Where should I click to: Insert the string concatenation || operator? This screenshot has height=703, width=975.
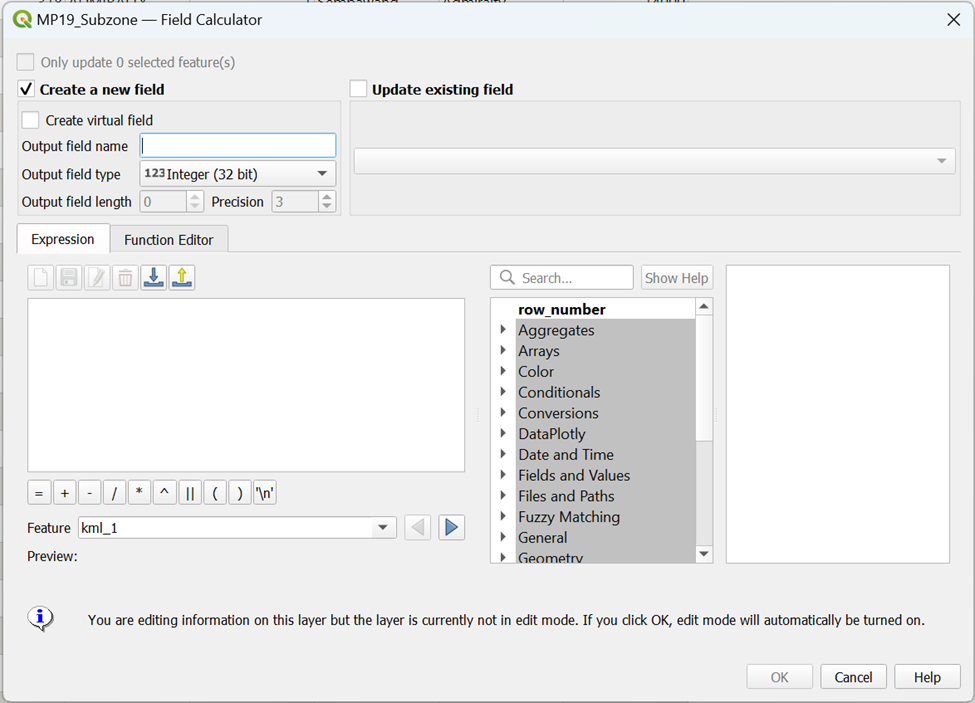pyautogui.click(x=190, y=493)
